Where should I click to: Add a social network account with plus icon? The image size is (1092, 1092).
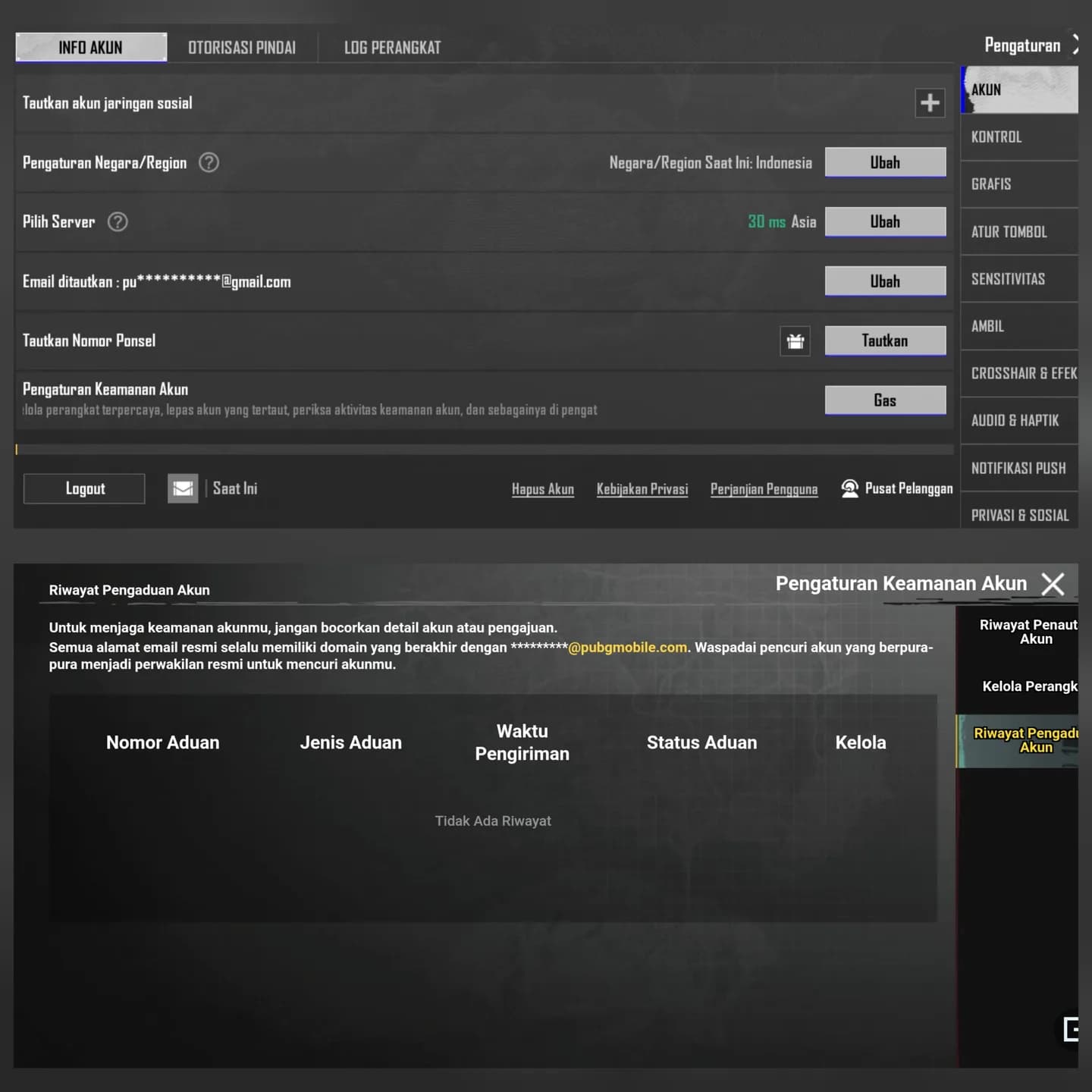coord(930,102)
